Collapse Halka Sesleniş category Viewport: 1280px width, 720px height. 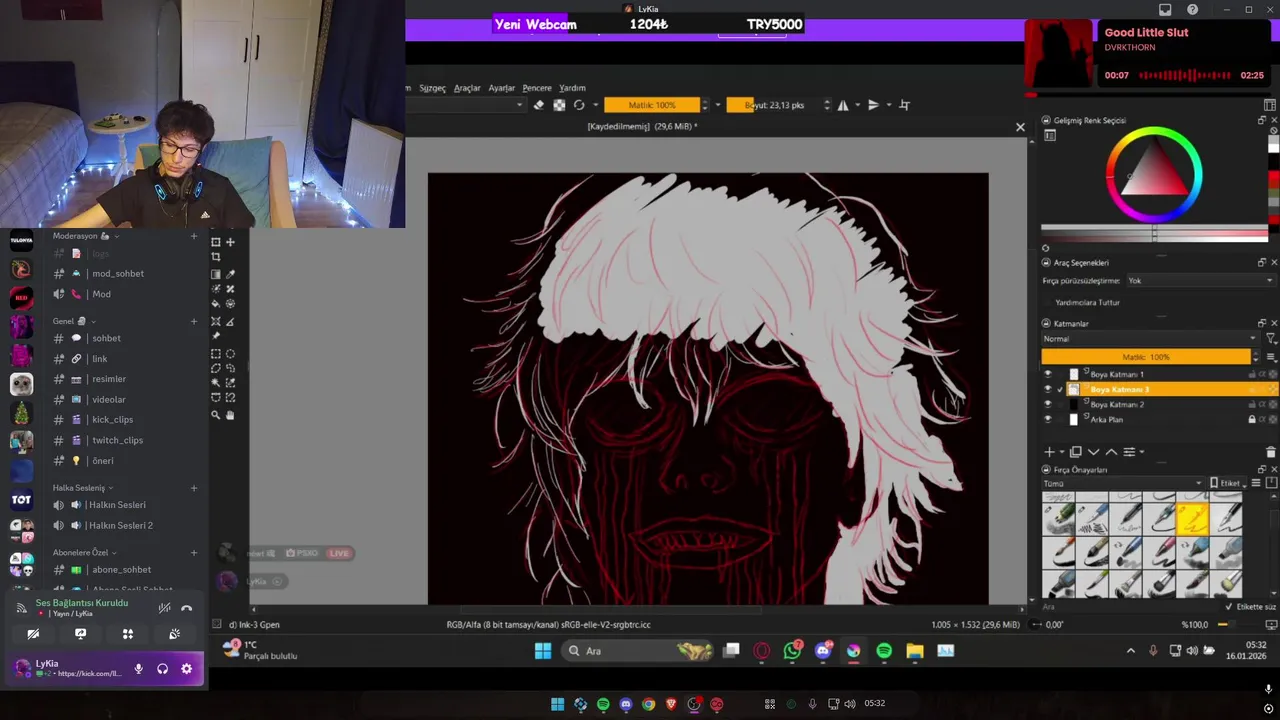click(x=82, y=488)
